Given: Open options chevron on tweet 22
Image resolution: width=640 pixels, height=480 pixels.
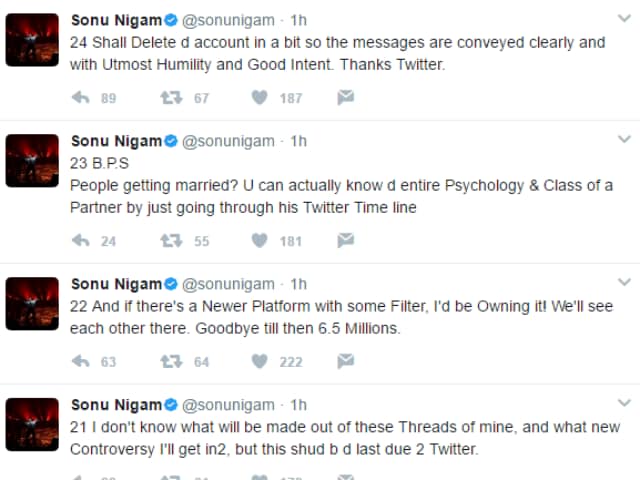Looking at the screenshot, I should (x=624, y=282).
